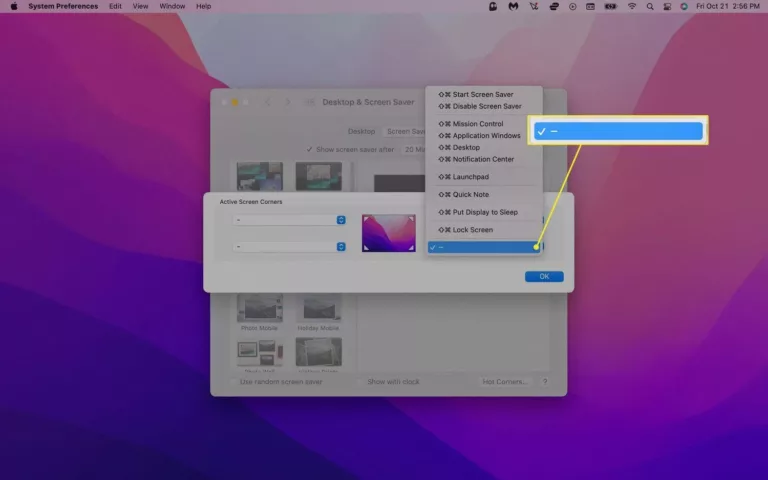Choose Start Screen Saver option

pyautogui.click(x=484, y=95)
